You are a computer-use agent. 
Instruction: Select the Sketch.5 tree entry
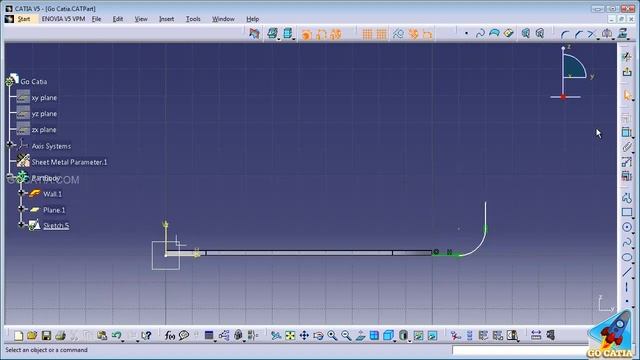pyautogui.click(x=56, y=226)
